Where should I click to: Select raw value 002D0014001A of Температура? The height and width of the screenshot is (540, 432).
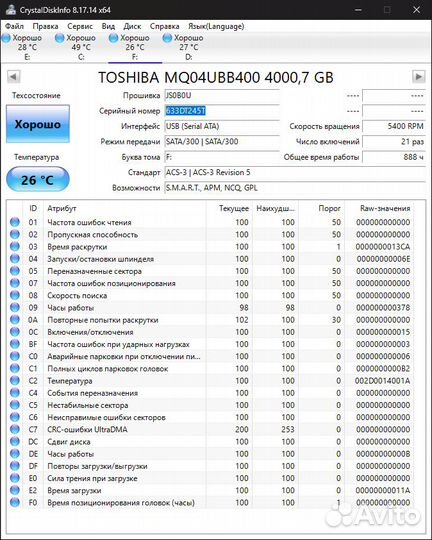383,381
